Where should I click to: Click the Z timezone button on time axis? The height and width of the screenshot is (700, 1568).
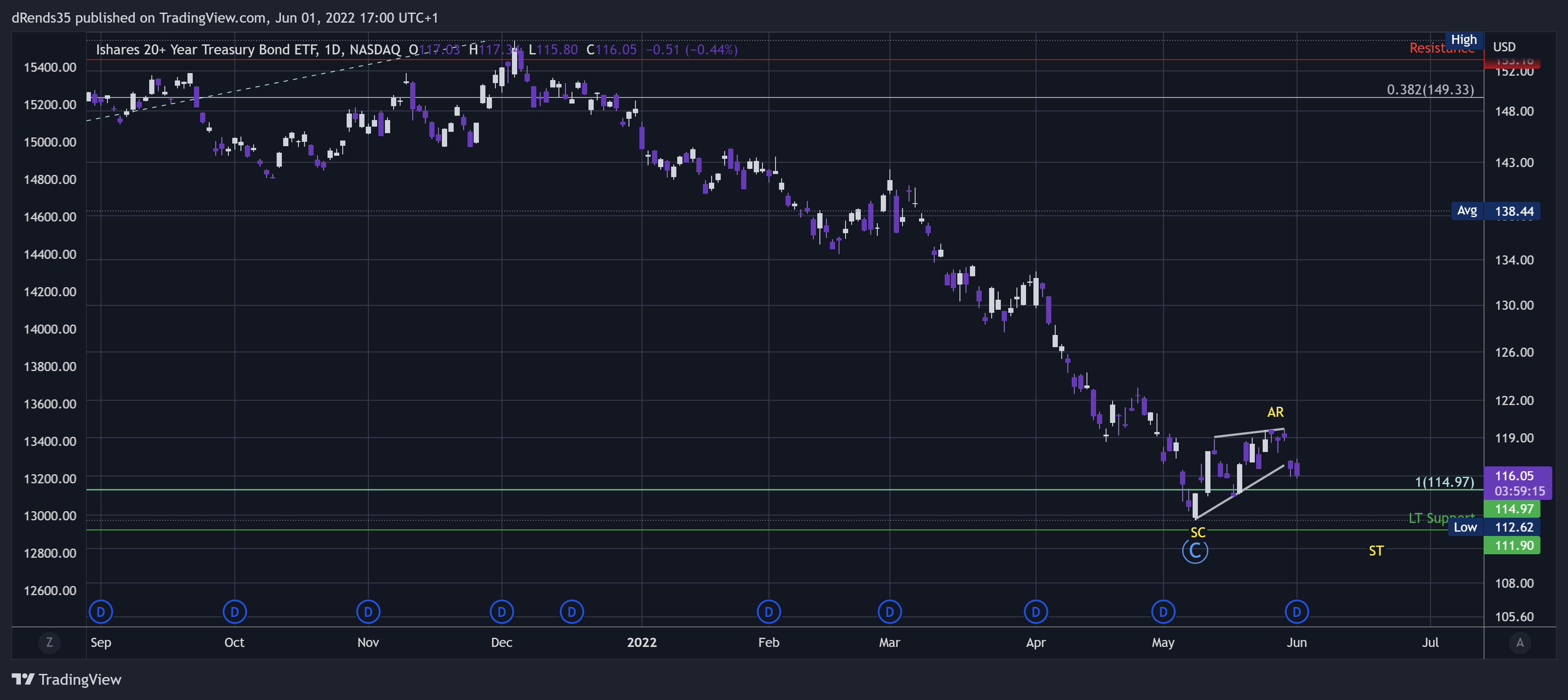click(49, 642)
